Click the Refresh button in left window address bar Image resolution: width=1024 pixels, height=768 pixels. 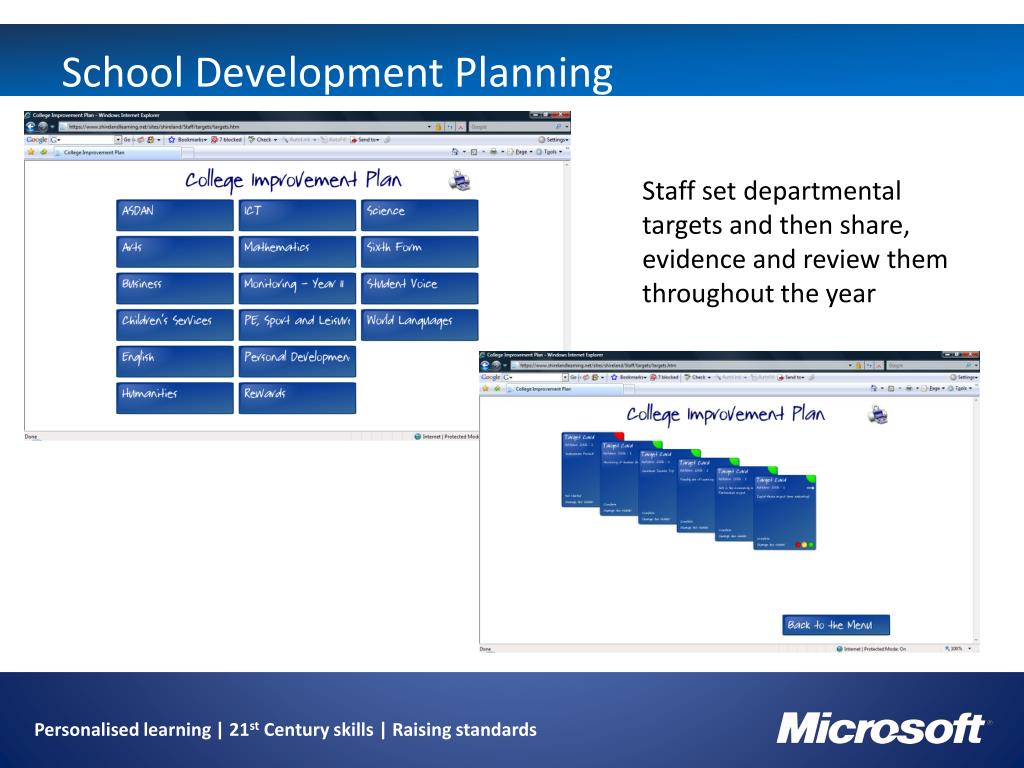point(450,127)
